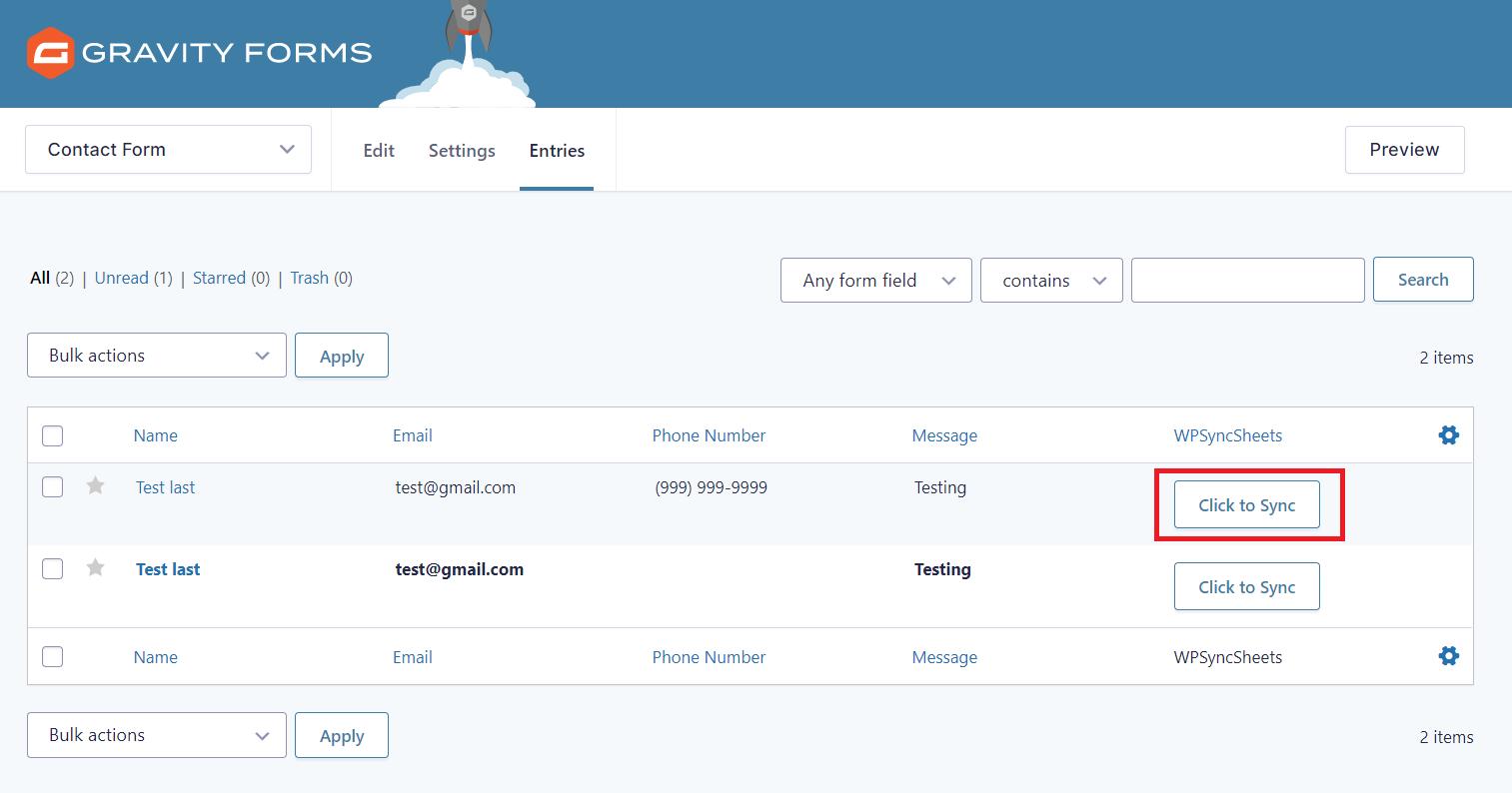Sort by Message in table footer
Viewport: 1512px width, 793px height.
[x=944, y=657]
